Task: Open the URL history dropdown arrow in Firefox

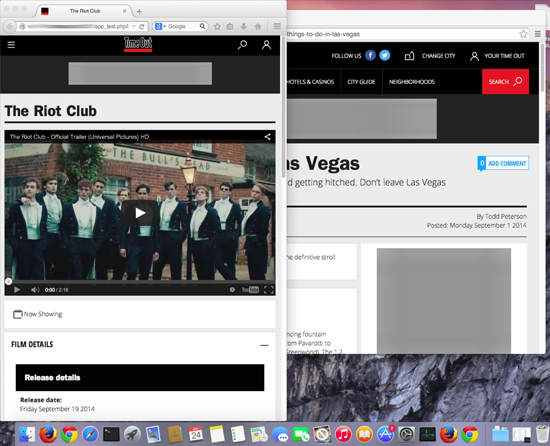Action: coord(134,26)
